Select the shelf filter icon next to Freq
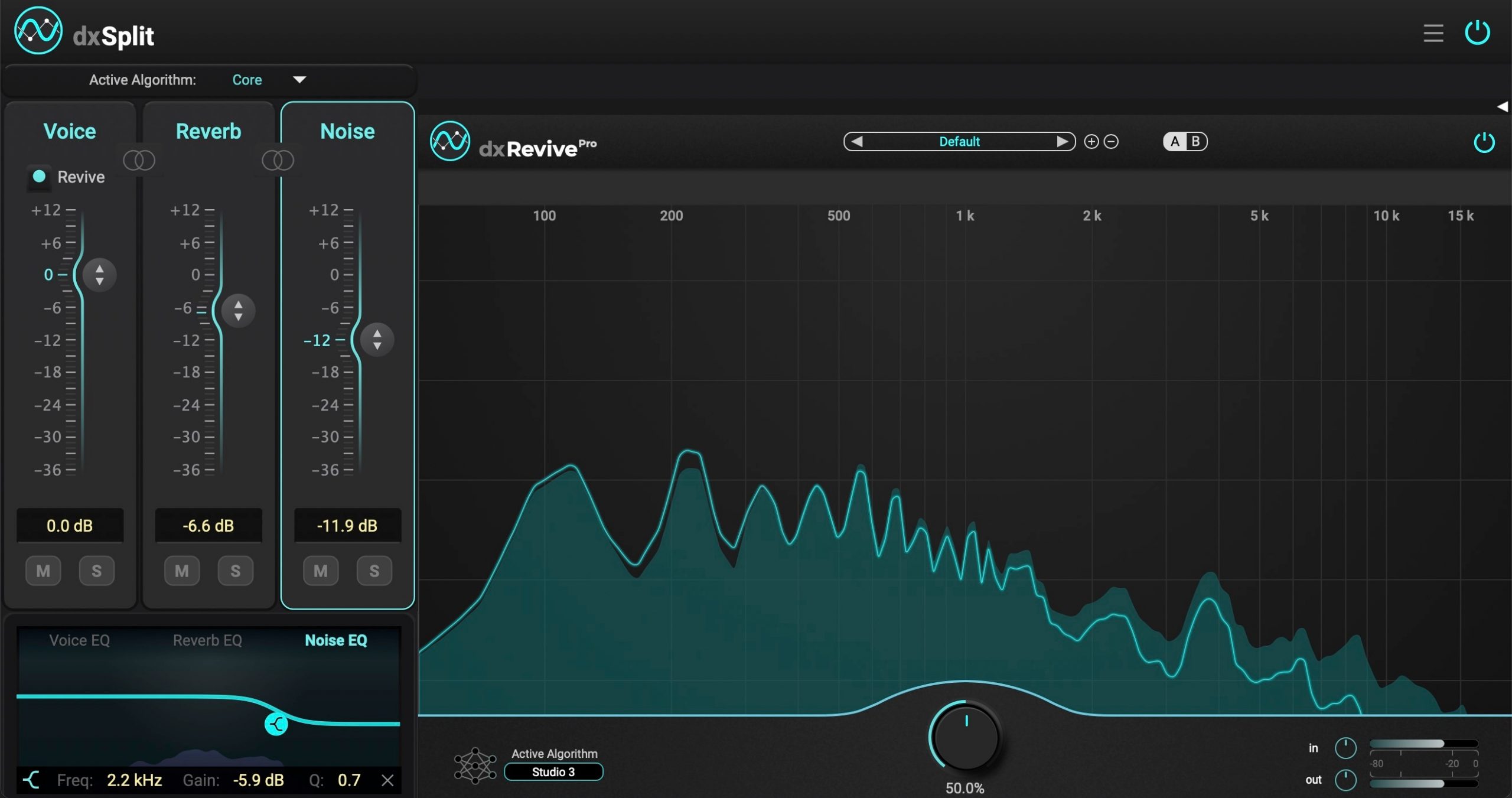The height and width of the screenshot is (798, 1512). [31, 780]
